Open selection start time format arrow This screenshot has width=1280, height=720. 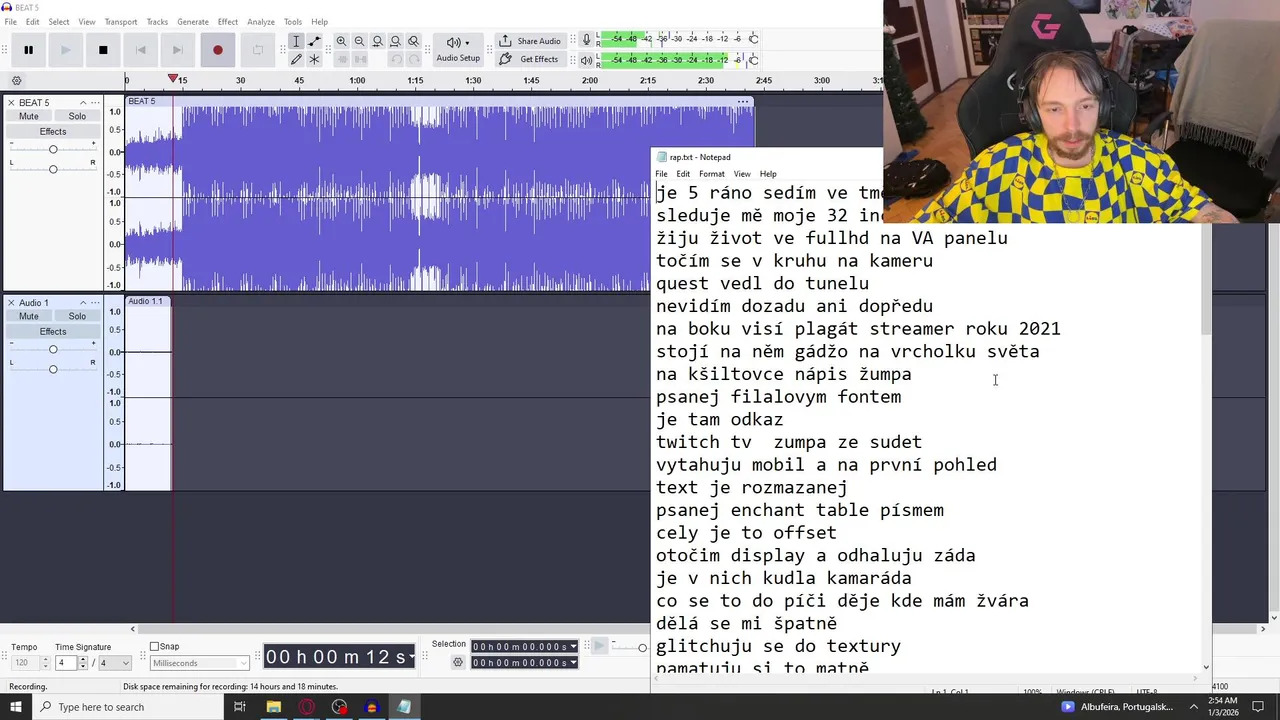(573, 647)
